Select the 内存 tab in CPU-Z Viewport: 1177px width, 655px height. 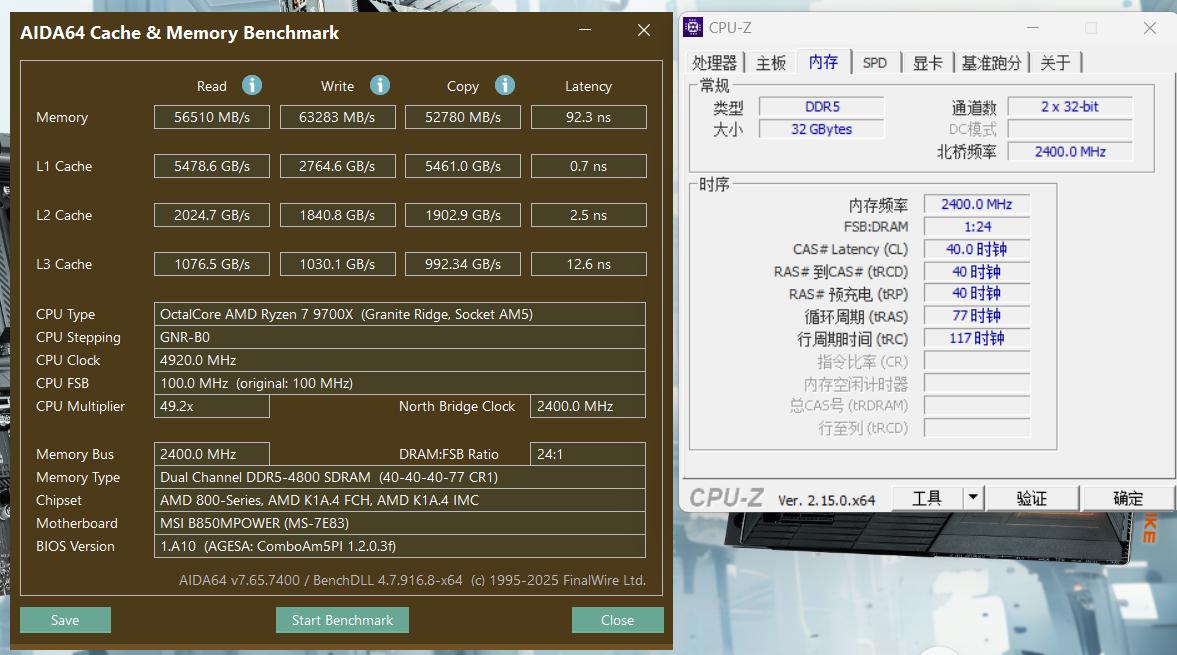(823, 62)
